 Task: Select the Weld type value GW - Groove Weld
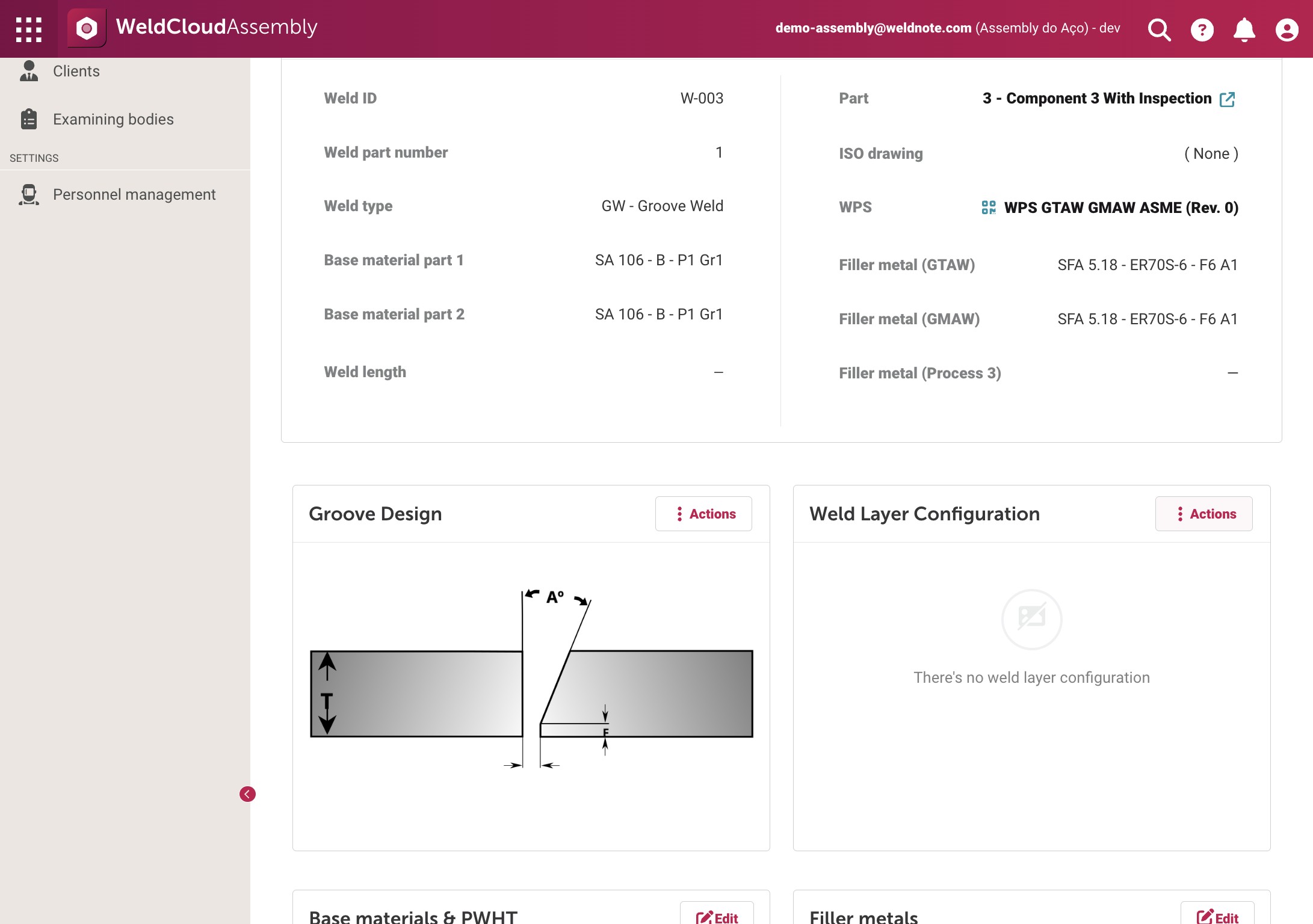click(662, 206)
